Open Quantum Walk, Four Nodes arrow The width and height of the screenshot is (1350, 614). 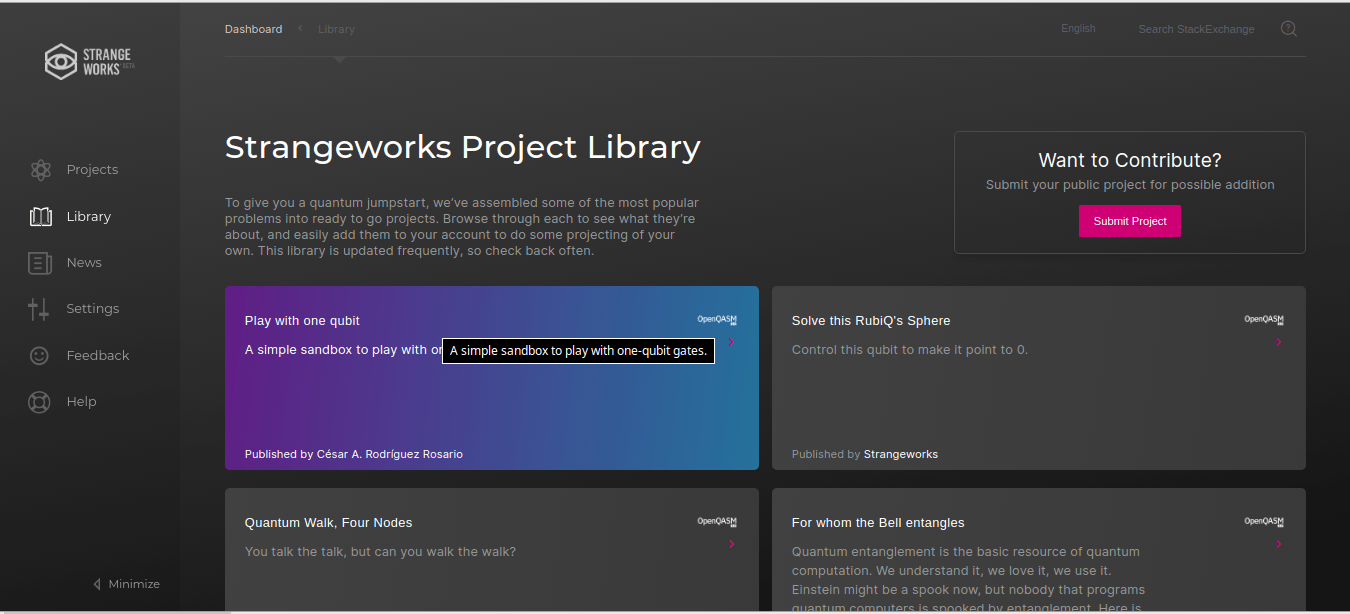click(x=732, y=544)
